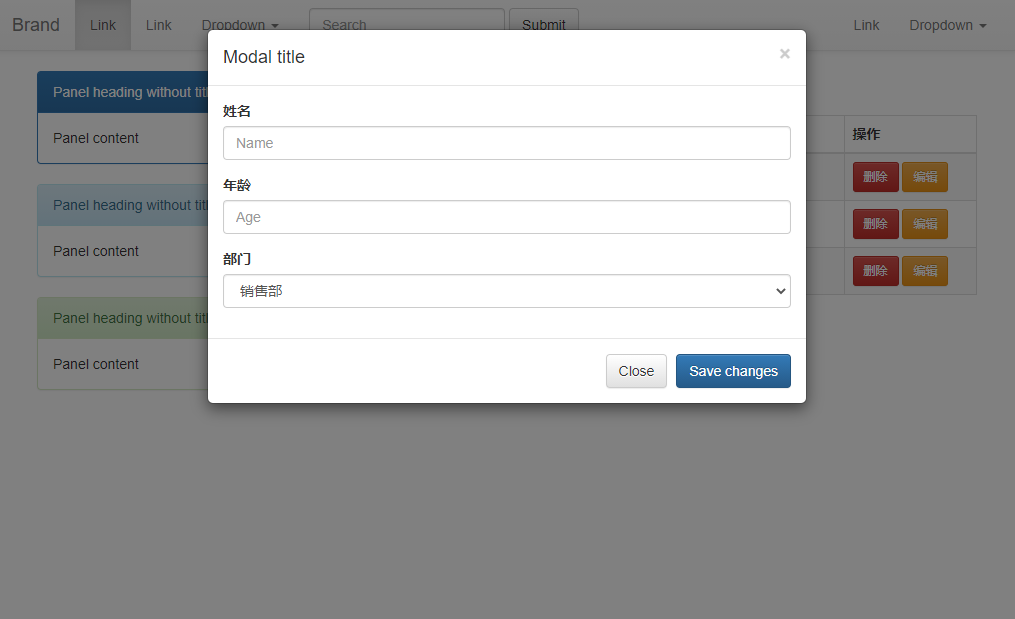The width and height of the screenshot is (1015, 619).
Task: Open the 部门 select showing 销售部
Action: (506, 291)
